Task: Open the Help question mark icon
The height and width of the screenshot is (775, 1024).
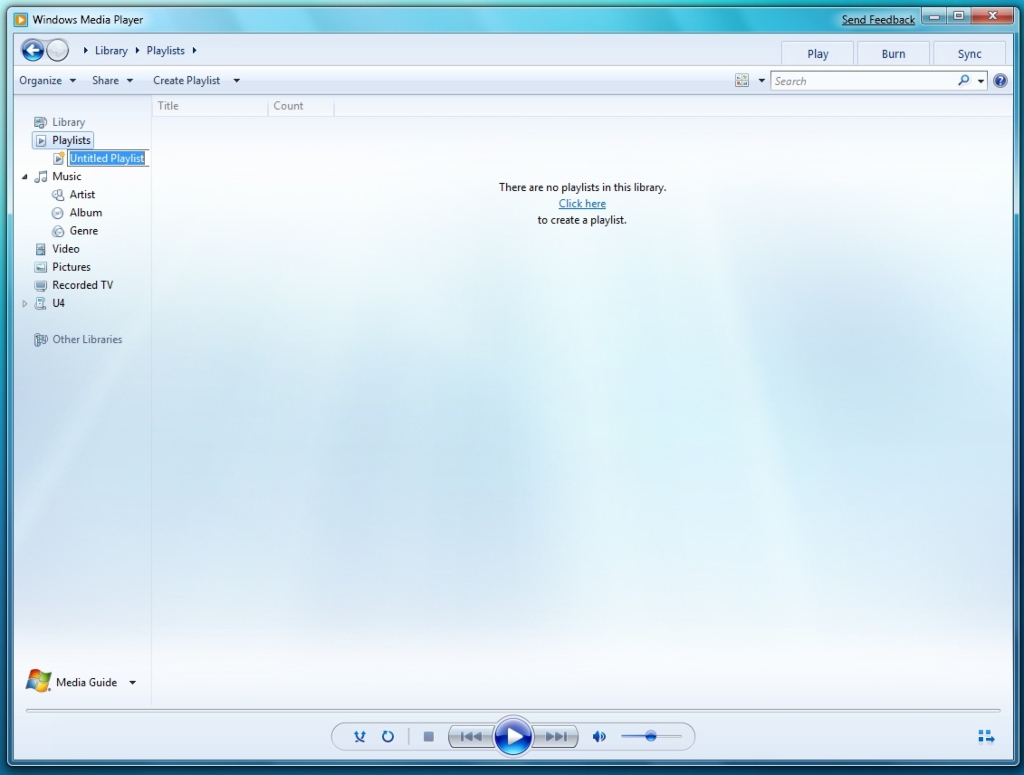Action: click(1000, 80)
